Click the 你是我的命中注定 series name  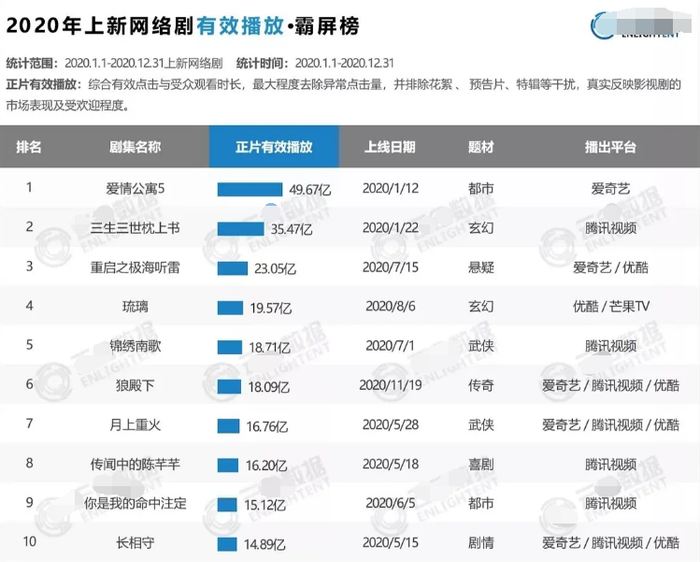[x=134, y=503]
